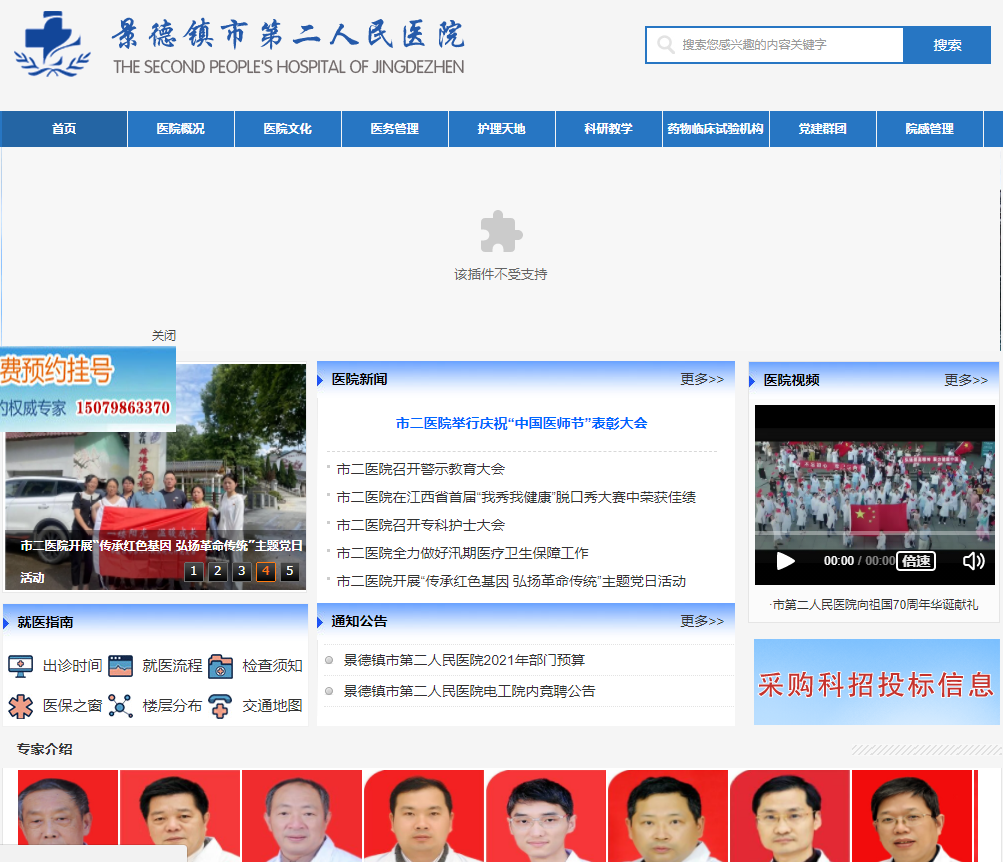The image size is (1003, 862).
Task: Select slide 2 in image carousel
Action: tap(217, 571)
